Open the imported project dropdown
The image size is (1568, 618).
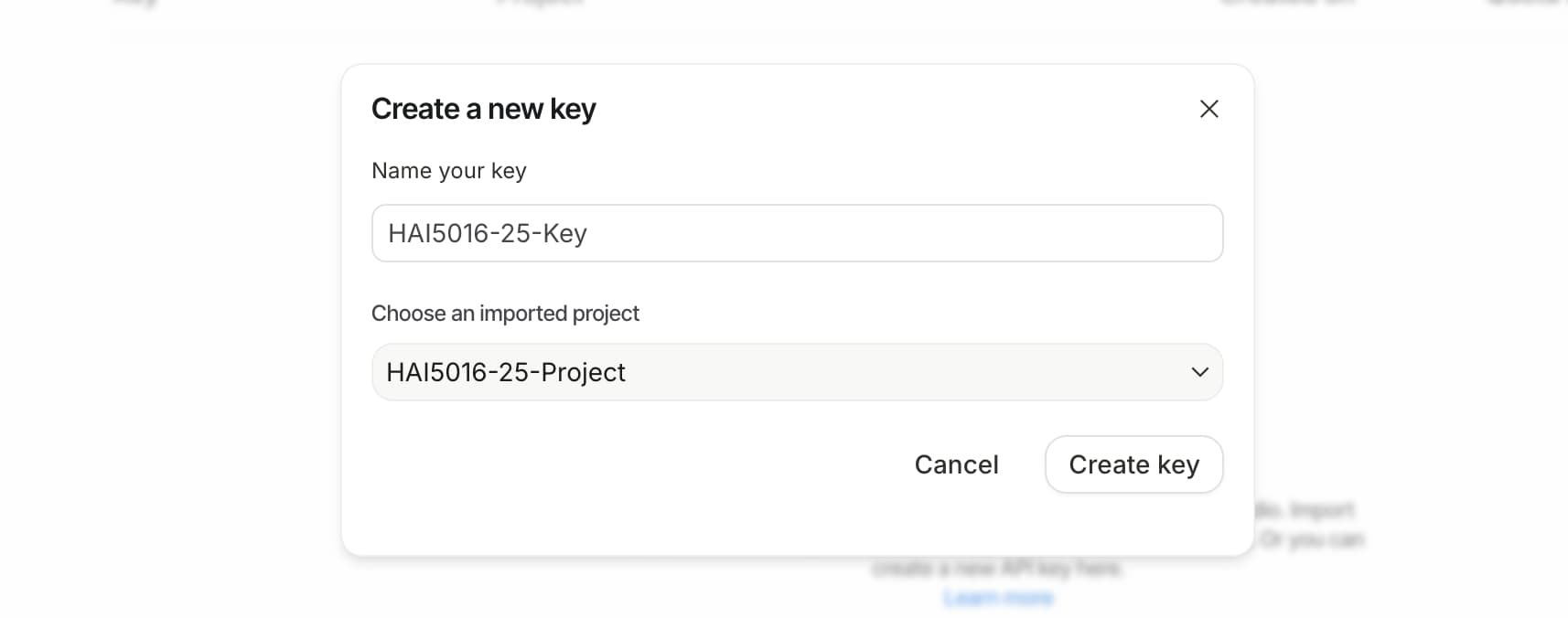click(x=796, y=372)
